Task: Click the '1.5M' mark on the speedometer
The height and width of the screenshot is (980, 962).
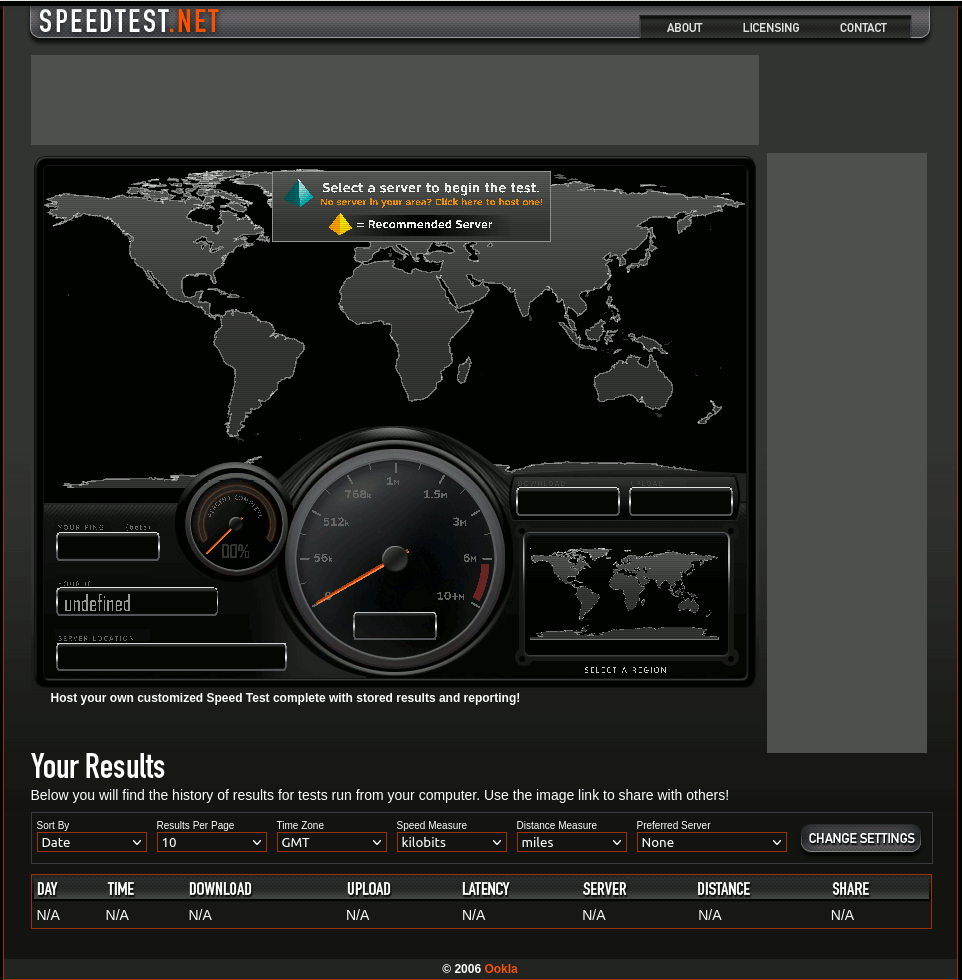Action: [435, 494]
